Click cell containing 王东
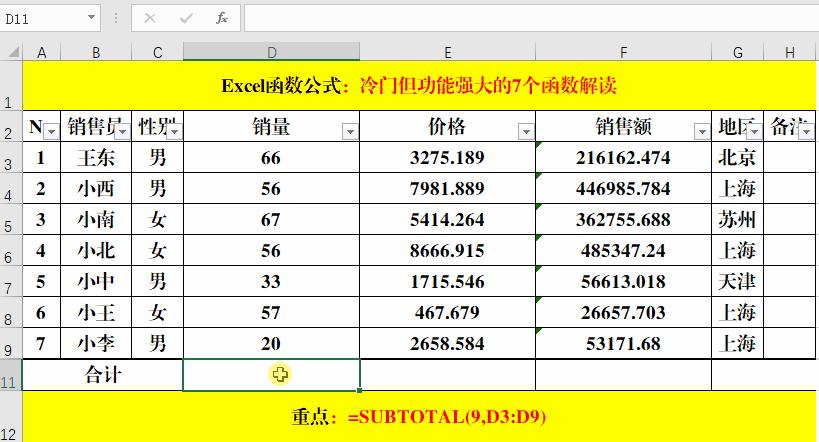Screen dimensions: 819x442 (x=96, y=157)
